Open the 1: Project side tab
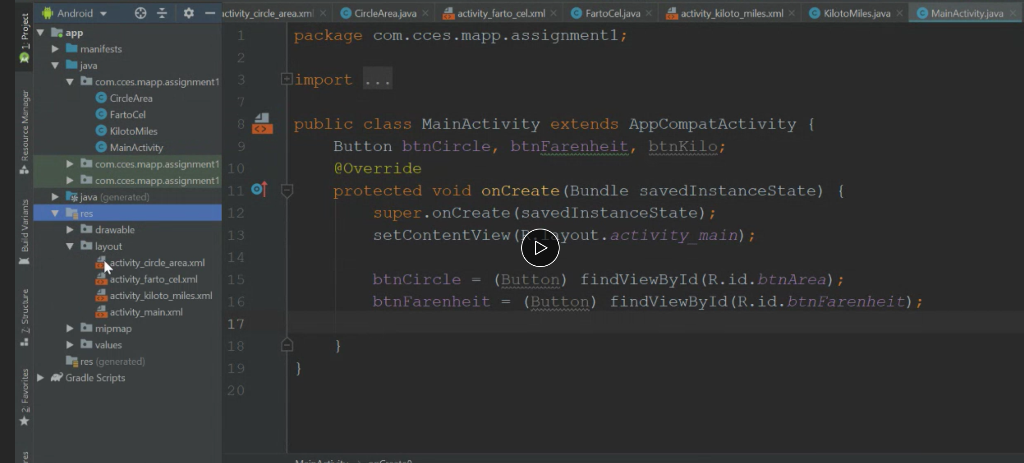This screenshot has width=1024, height=463. [25, 38]
